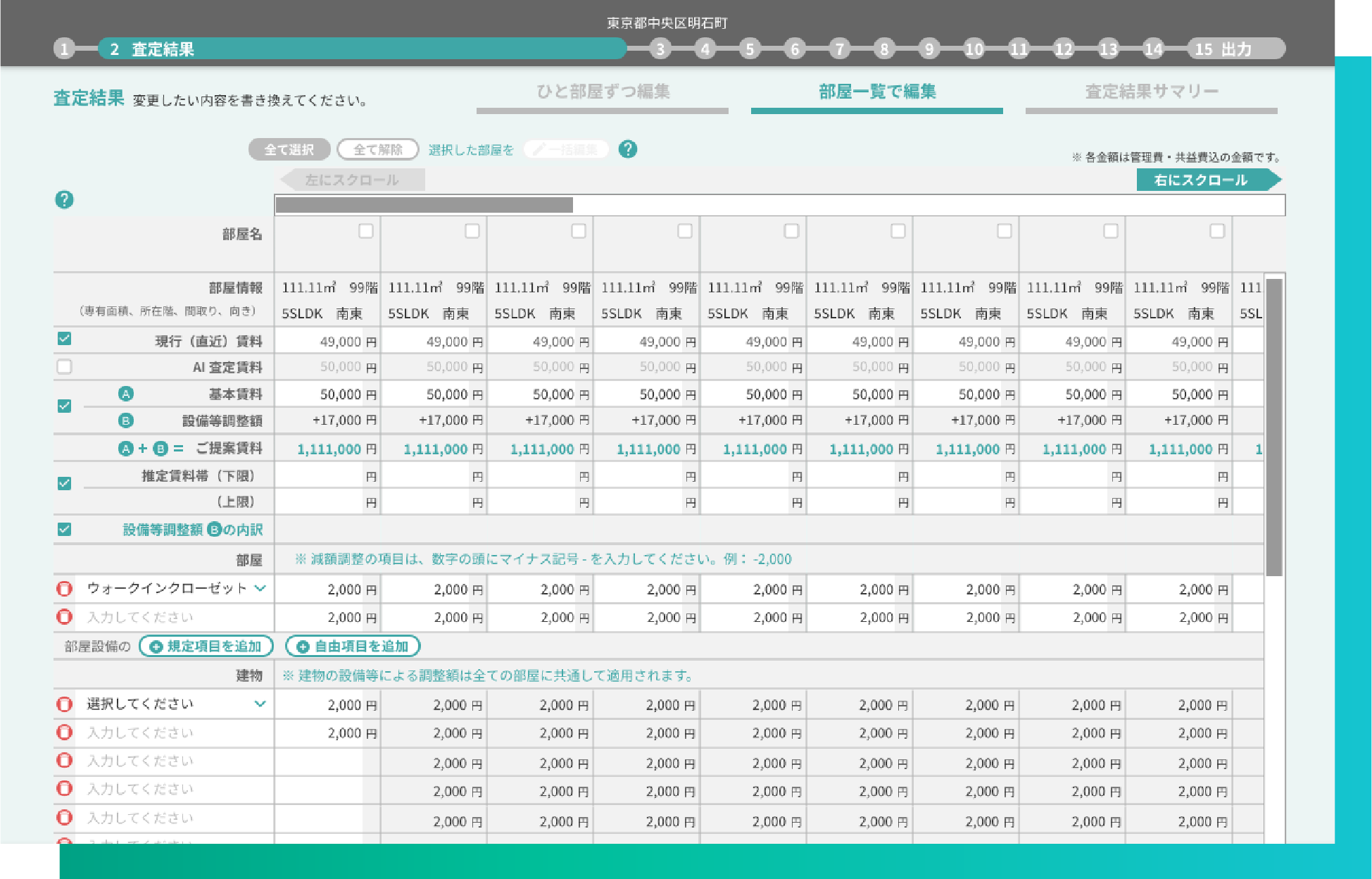The image size is (1372, 879).
Task: Switch to ひと部屋ずつ編集 tab
Action: [603, 92]
